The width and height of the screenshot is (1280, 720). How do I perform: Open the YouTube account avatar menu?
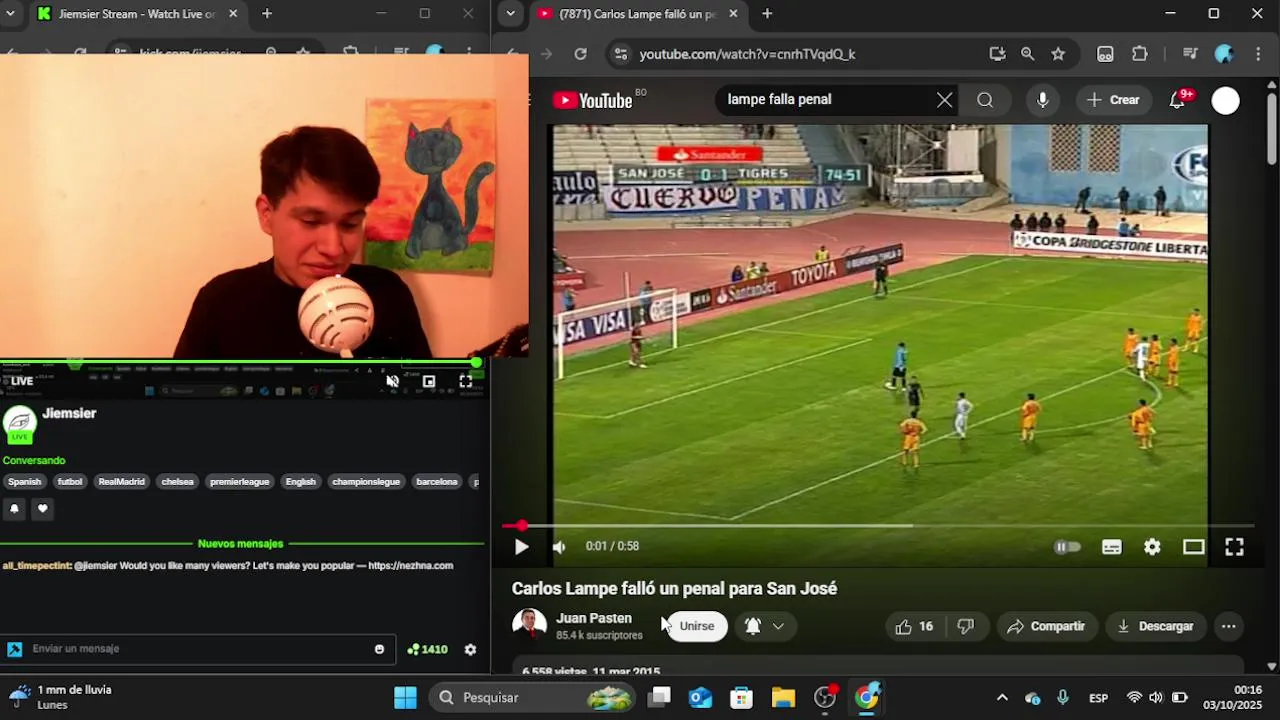point(1225,100)
